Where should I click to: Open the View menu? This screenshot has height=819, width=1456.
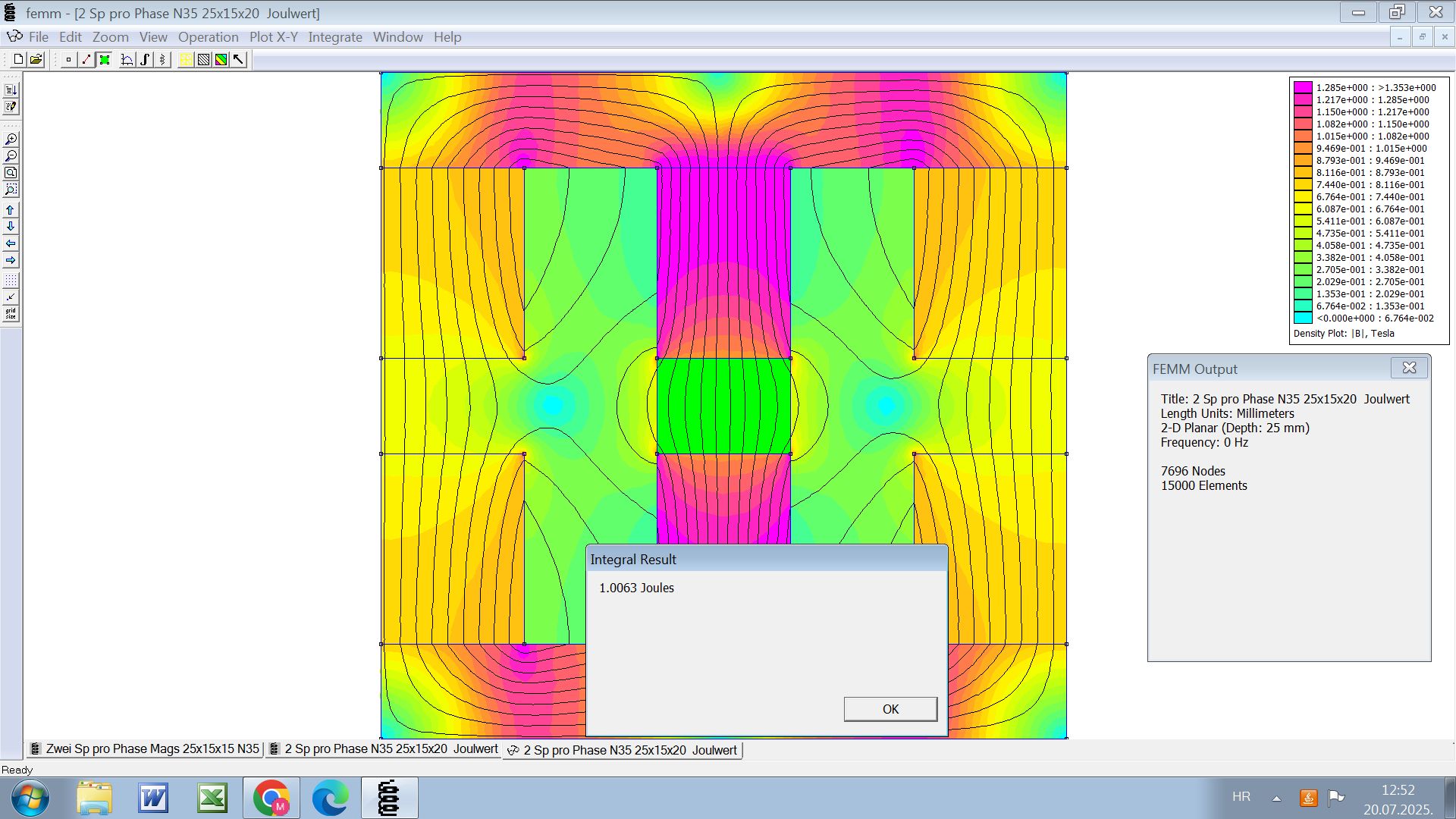pos(152,36)
